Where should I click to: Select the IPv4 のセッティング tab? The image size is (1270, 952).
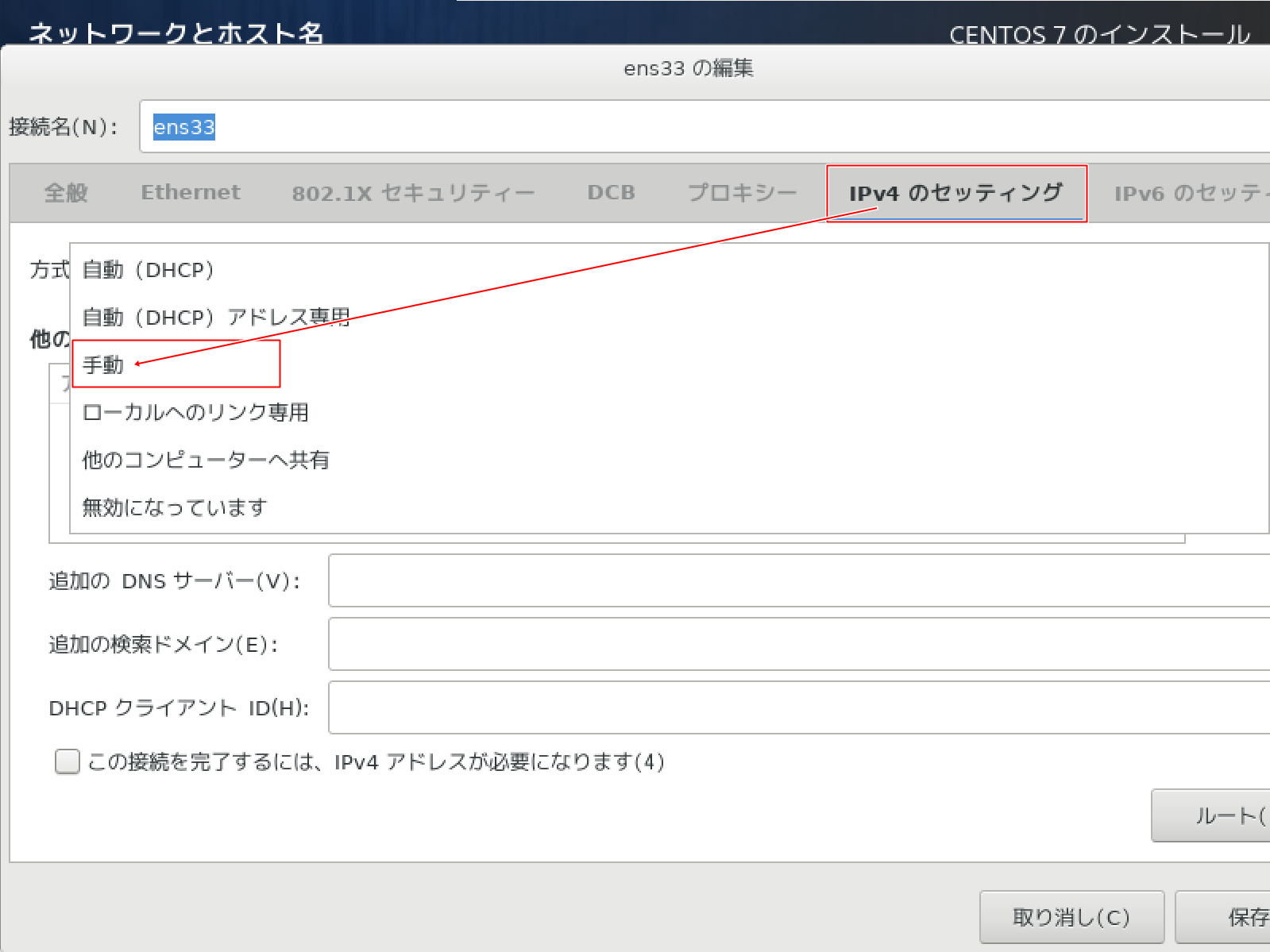click(x=955, y=193)
